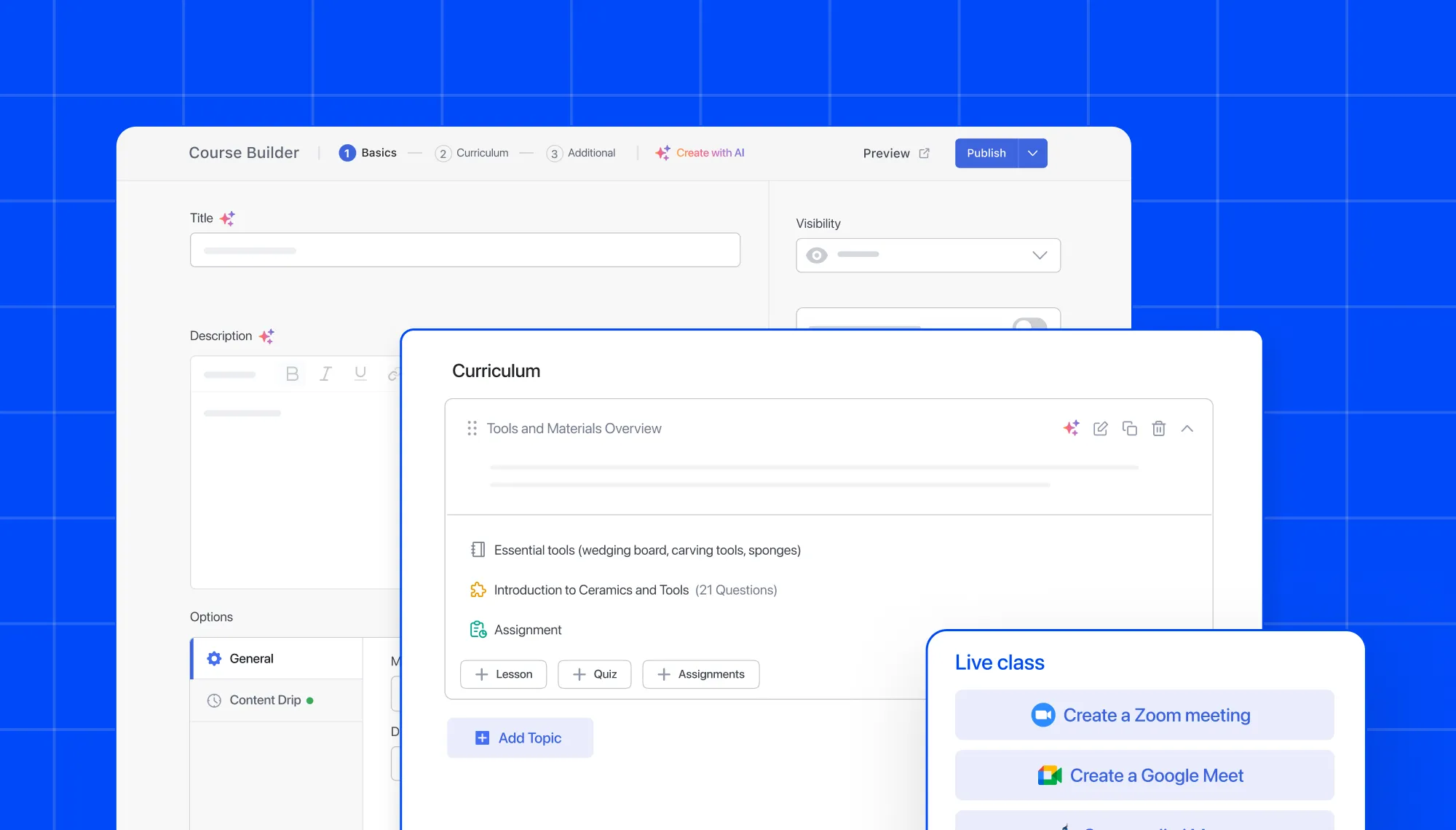Click the AI sparkle icon on Description

point(267,335)
